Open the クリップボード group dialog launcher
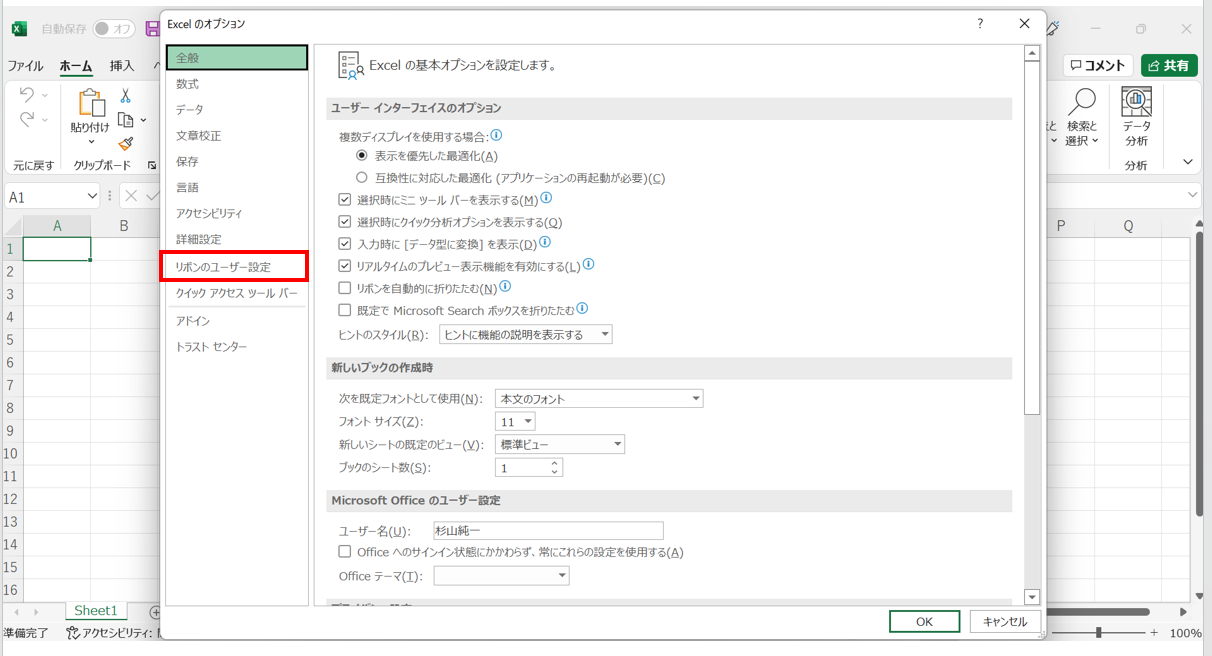This screenshot has height=656, width=1212. 152,165
